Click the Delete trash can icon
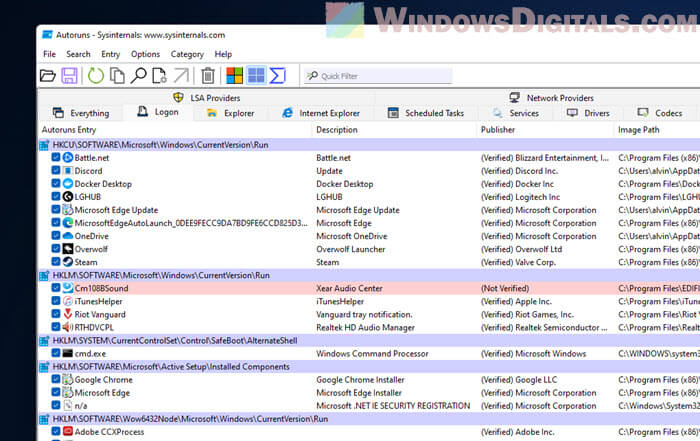The image size is (700, 441). point(208,76)
